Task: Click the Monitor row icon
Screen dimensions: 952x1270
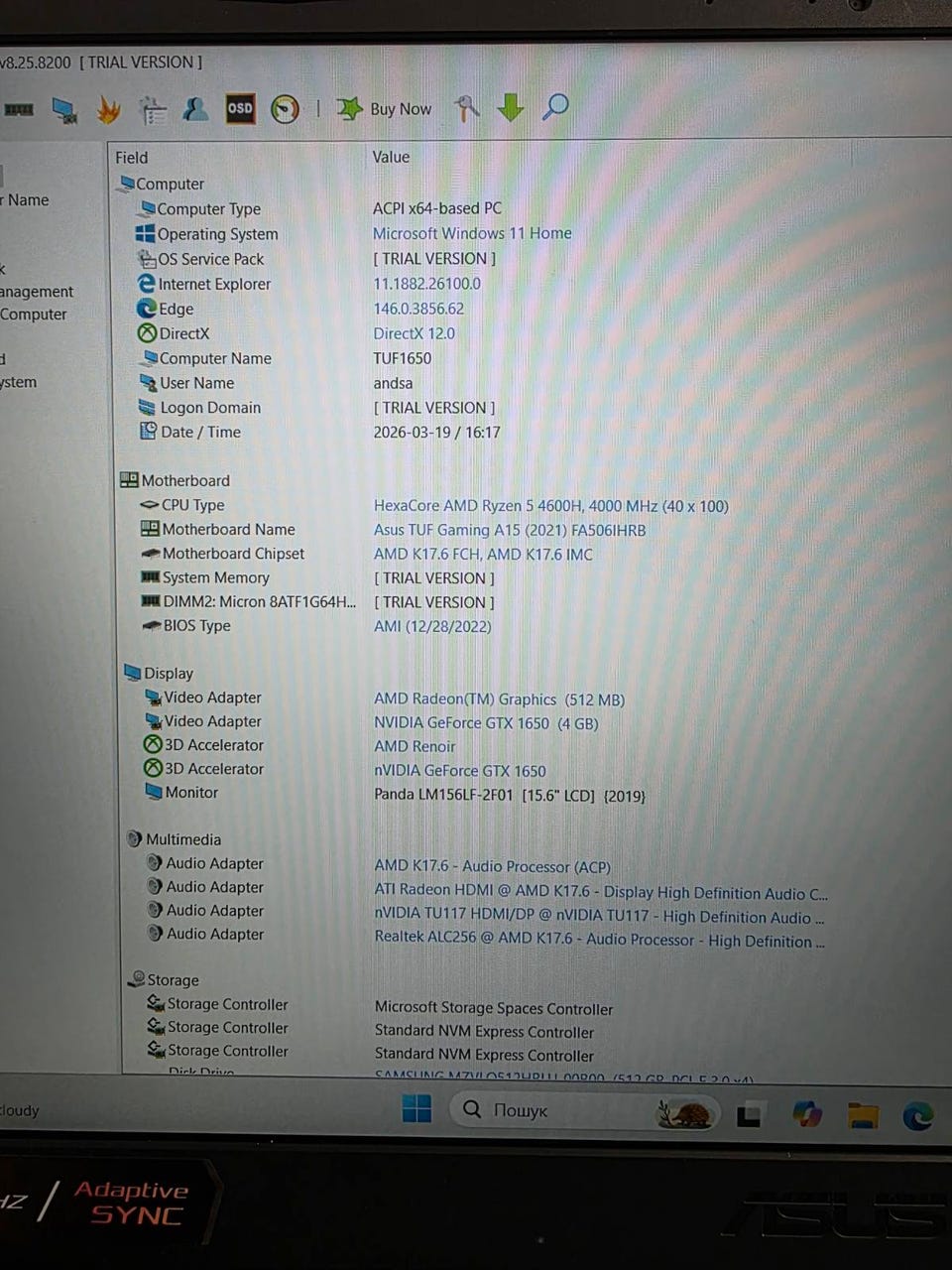Action: pyautogui.click(x=154, y=792)
